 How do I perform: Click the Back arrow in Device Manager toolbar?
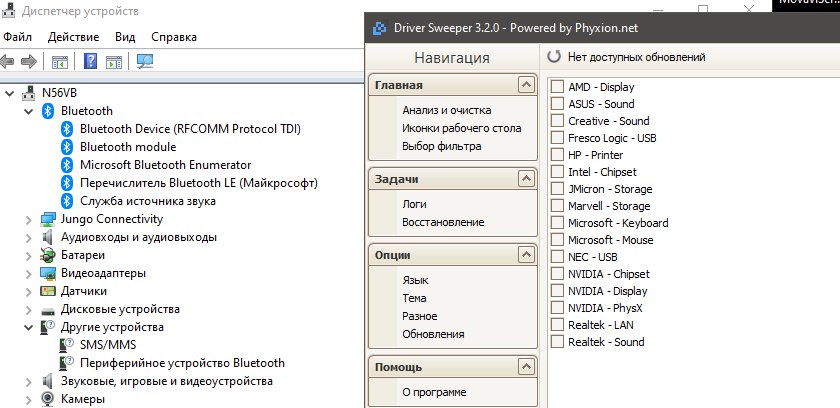(x=7, y=62)
